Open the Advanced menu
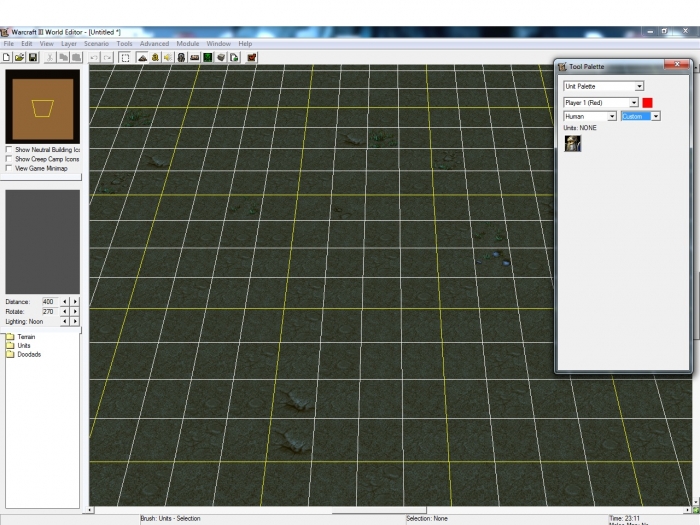The image size is (700, 525). (154, 44)
